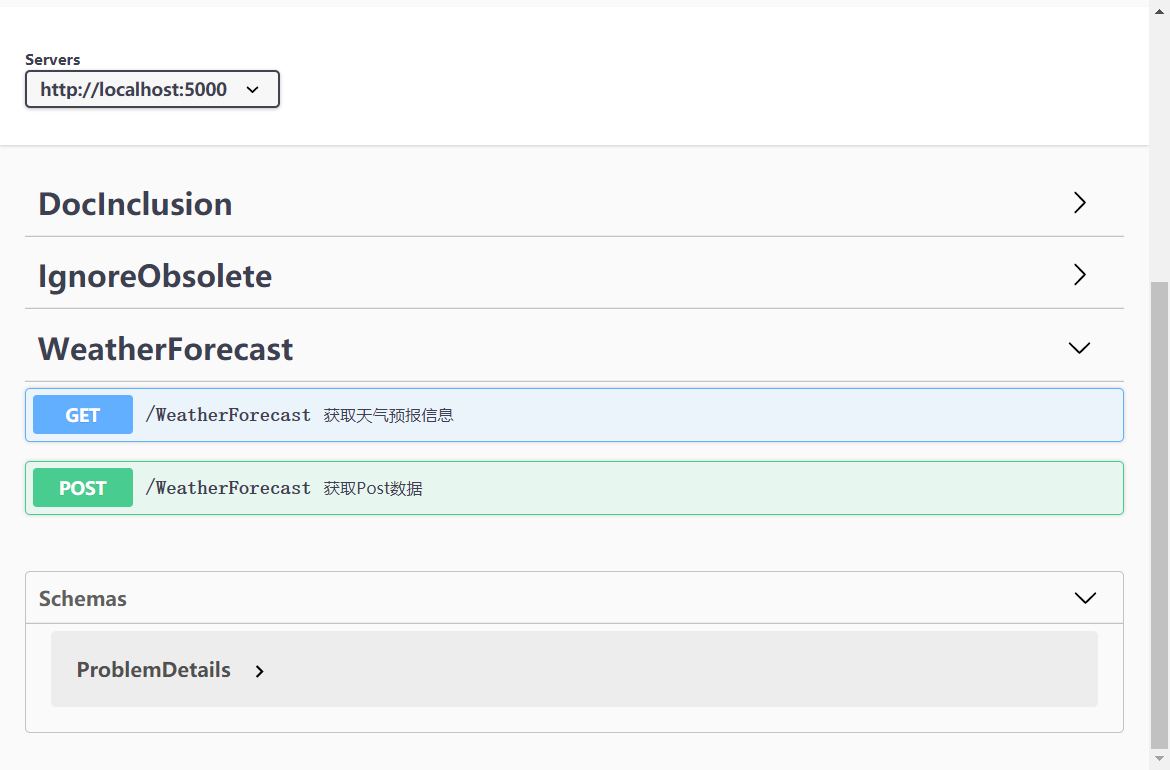The width and height of the screenshot is (1170, 770).
Task: Open the server selection dropdown
Action: (152, 89)
